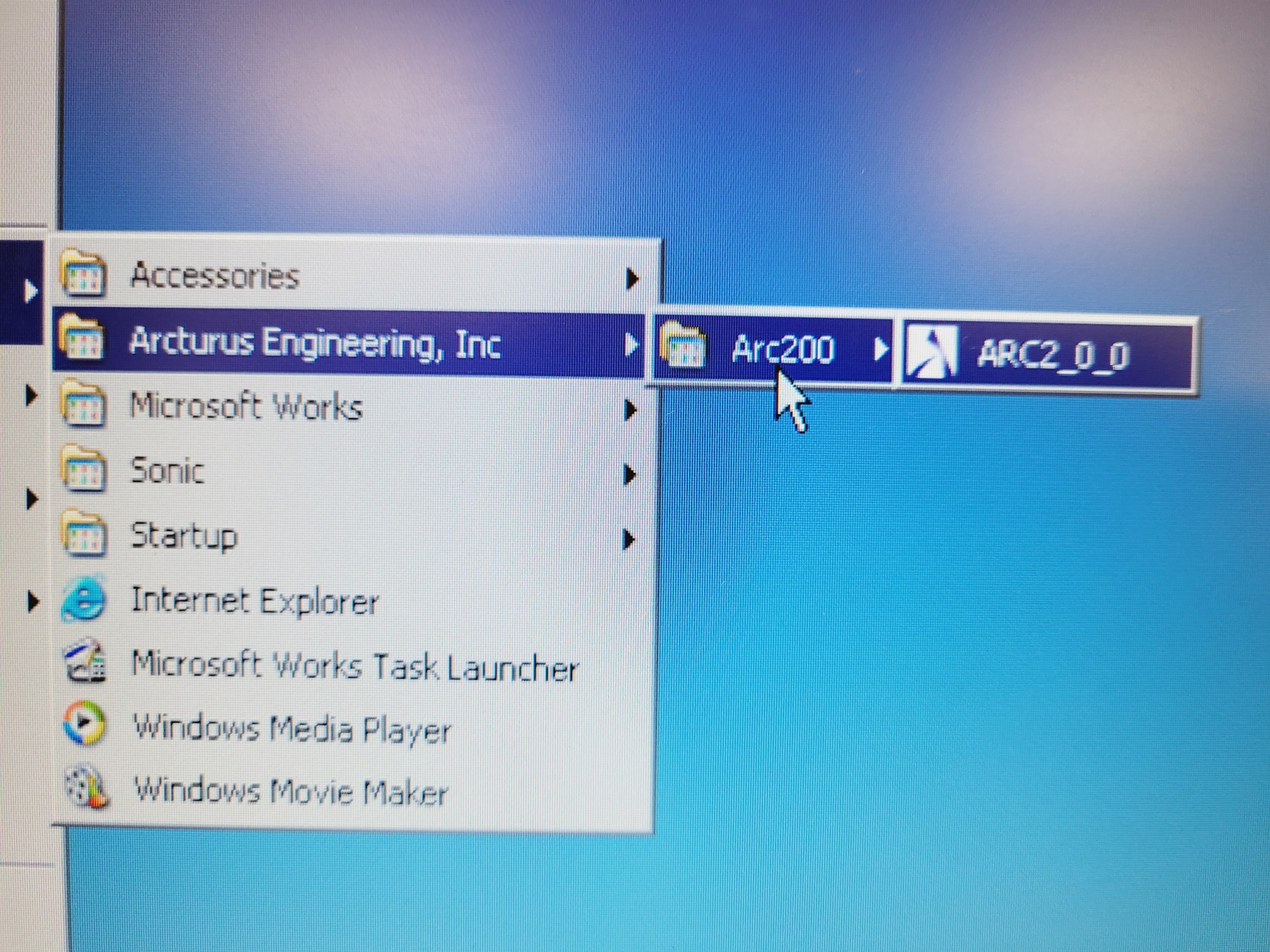The width and height of the screenshot is (1270, 952).
Task: Click the Microsoft Works folder icon
Action: [82, 404]
